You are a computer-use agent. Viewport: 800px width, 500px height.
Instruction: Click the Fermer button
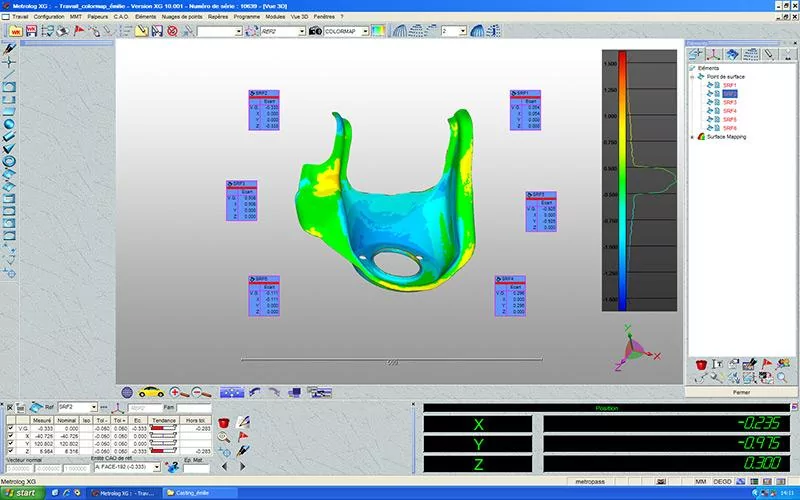pyautogui.click(x=741, y=392)
